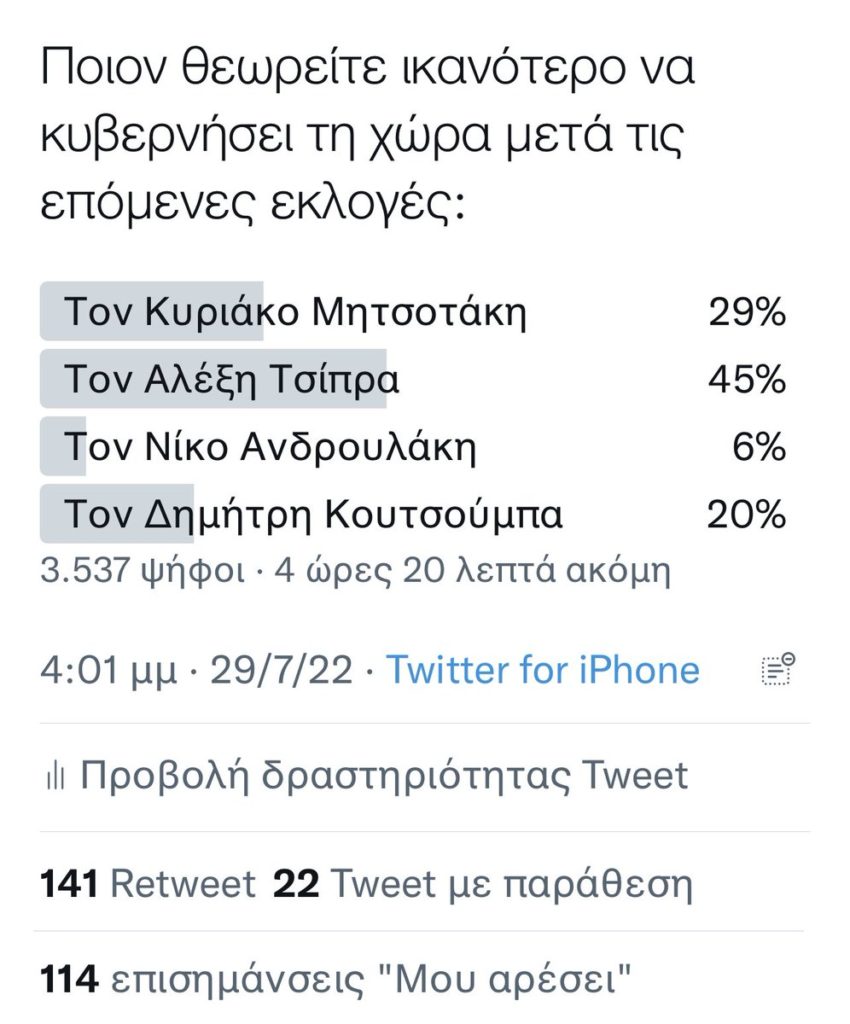Image resolution: width=850 pixels, height=1024 pixels.
Task: Tap the bar chart activity icon
Action: 55,776
